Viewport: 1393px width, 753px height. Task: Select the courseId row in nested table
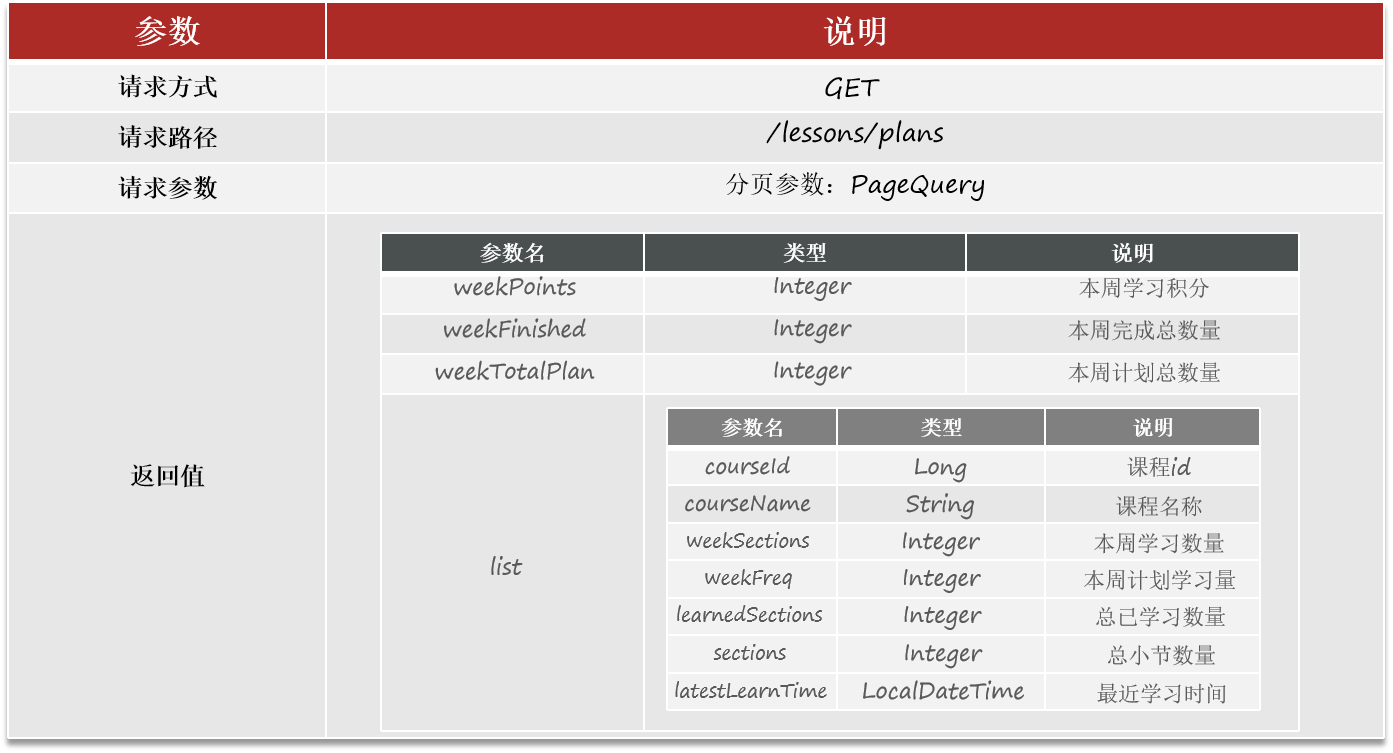tap(963, 467)
